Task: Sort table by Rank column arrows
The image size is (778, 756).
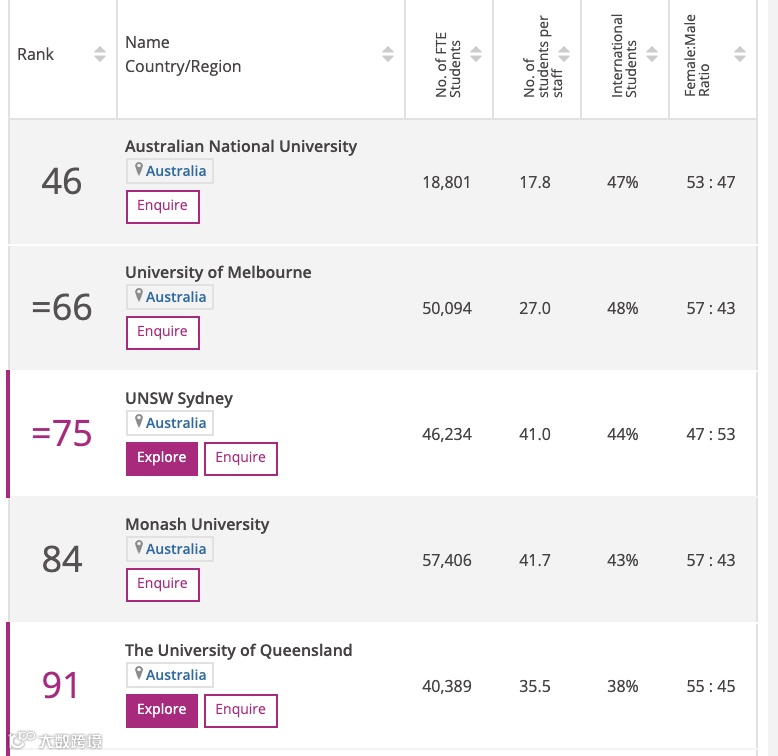Action: (x=99, y=54)
